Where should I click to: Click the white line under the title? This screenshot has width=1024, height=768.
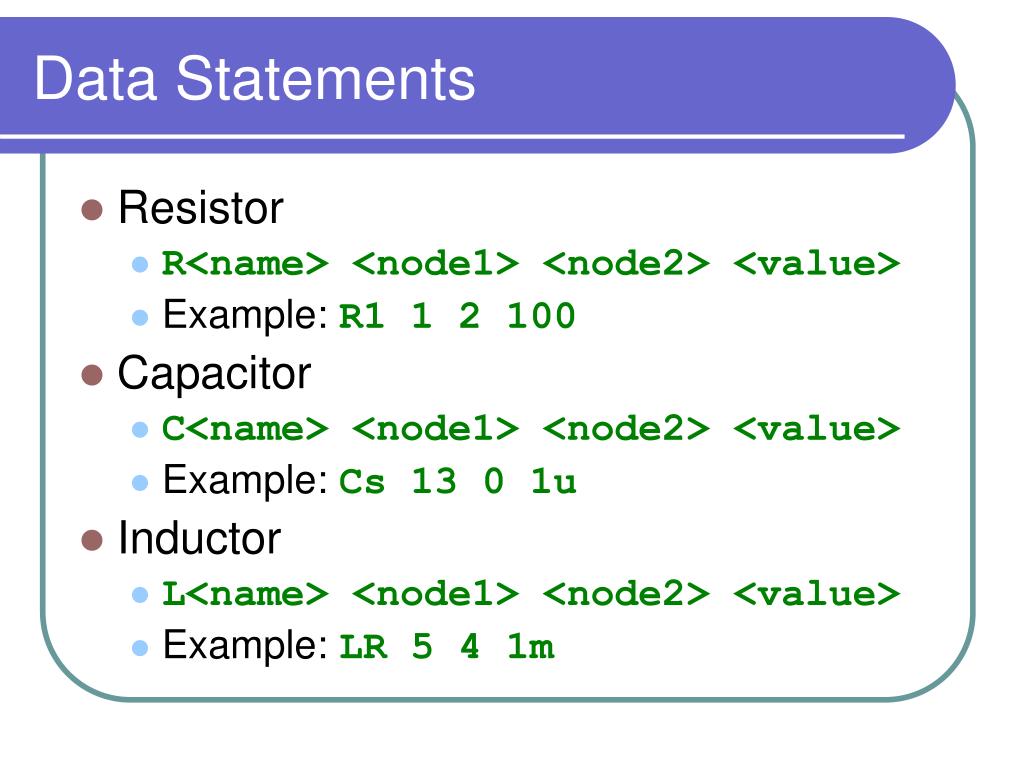click(452, 136)
